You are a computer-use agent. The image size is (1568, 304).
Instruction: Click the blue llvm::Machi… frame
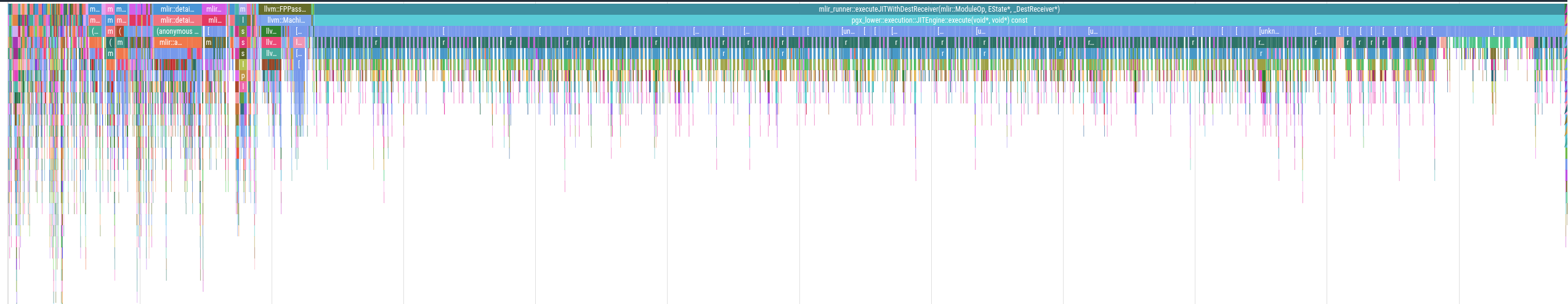coord(285,20)
